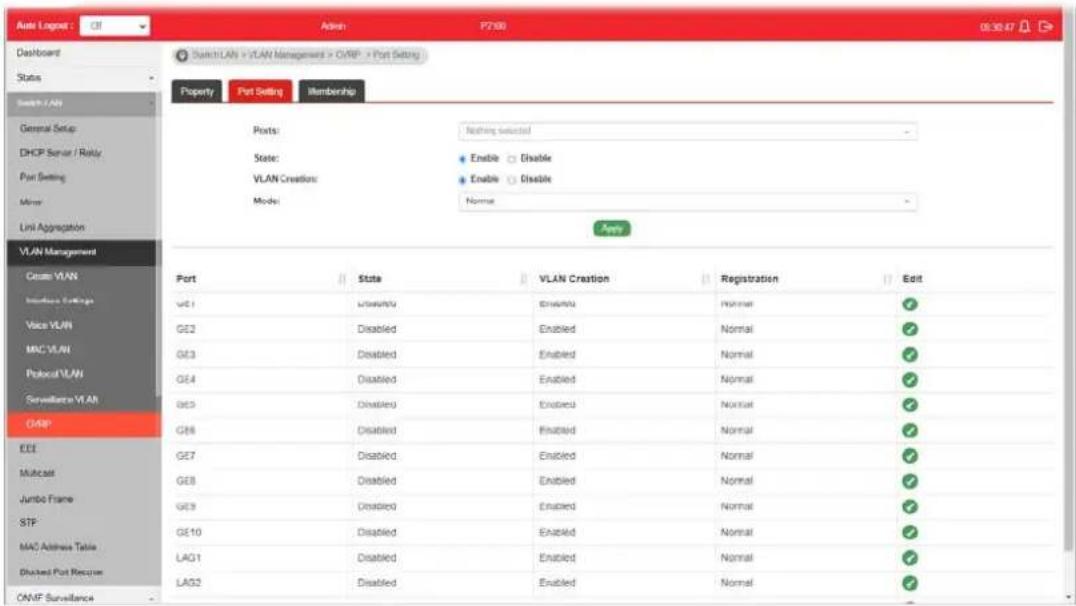The height and width of the screenshot is (606, 1076).
Task: Open Protocol VLAN submenu item
Action: 54,374
